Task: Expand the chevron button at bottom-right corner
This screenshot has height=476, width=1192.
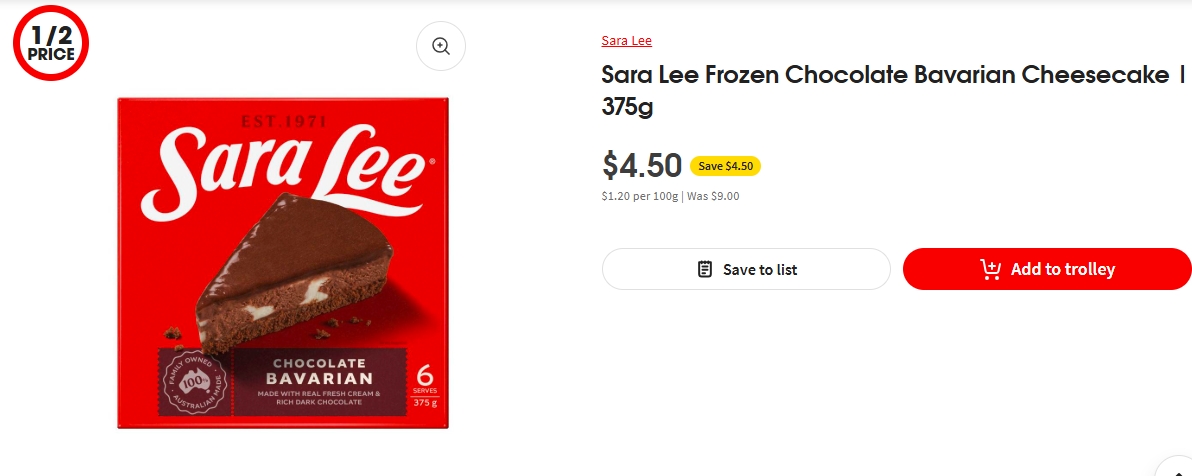Action: point(1176,468)
